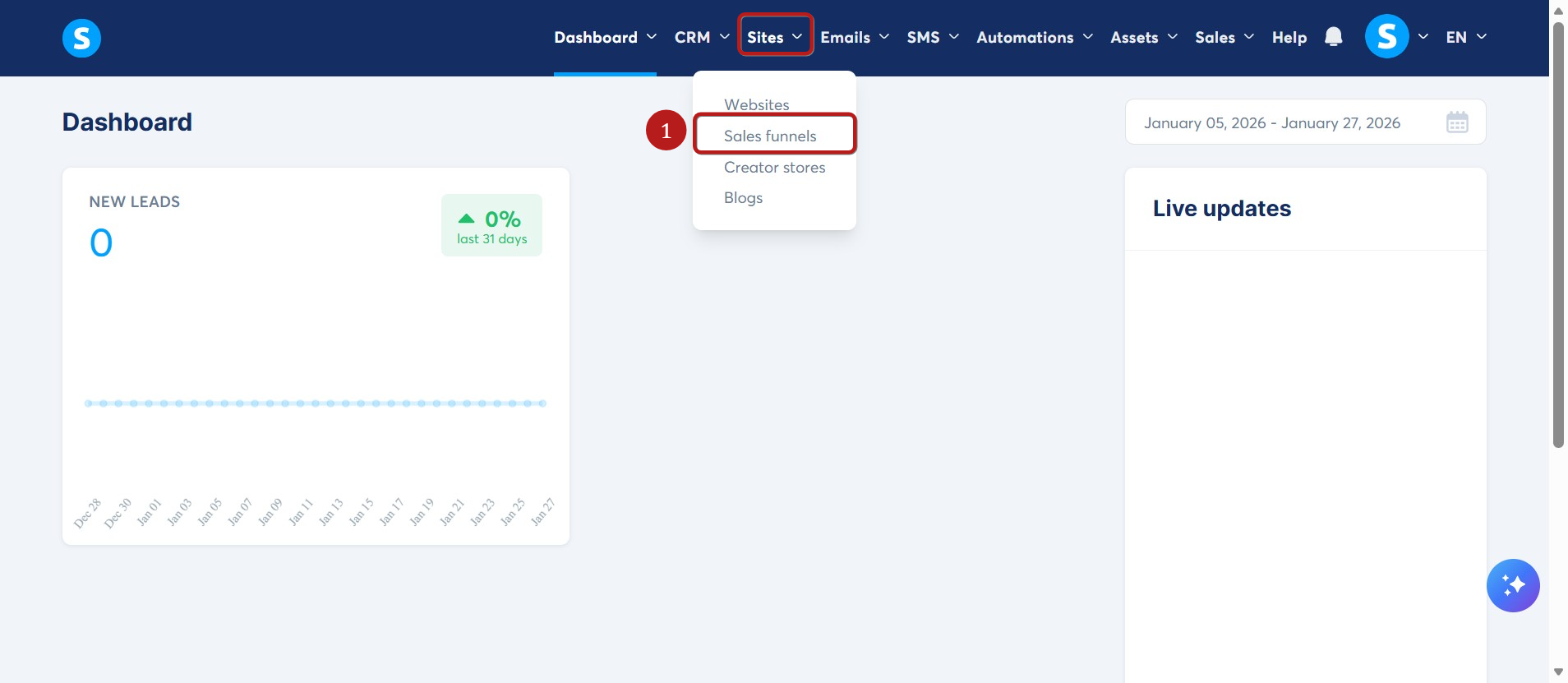The image size is (1568, 683).
Task: Open the notifications bell
Action: (x=1334, y=37)
